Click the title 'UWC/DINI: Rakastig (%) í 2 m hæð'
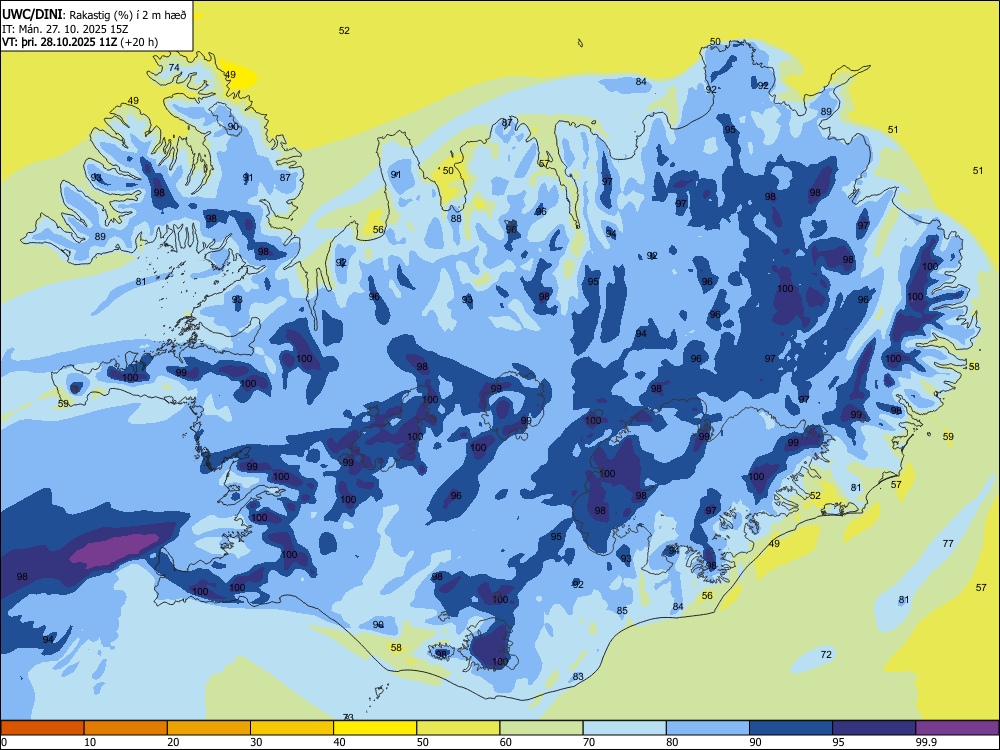Screen dimensions: 1000x750 pos(94,15)
